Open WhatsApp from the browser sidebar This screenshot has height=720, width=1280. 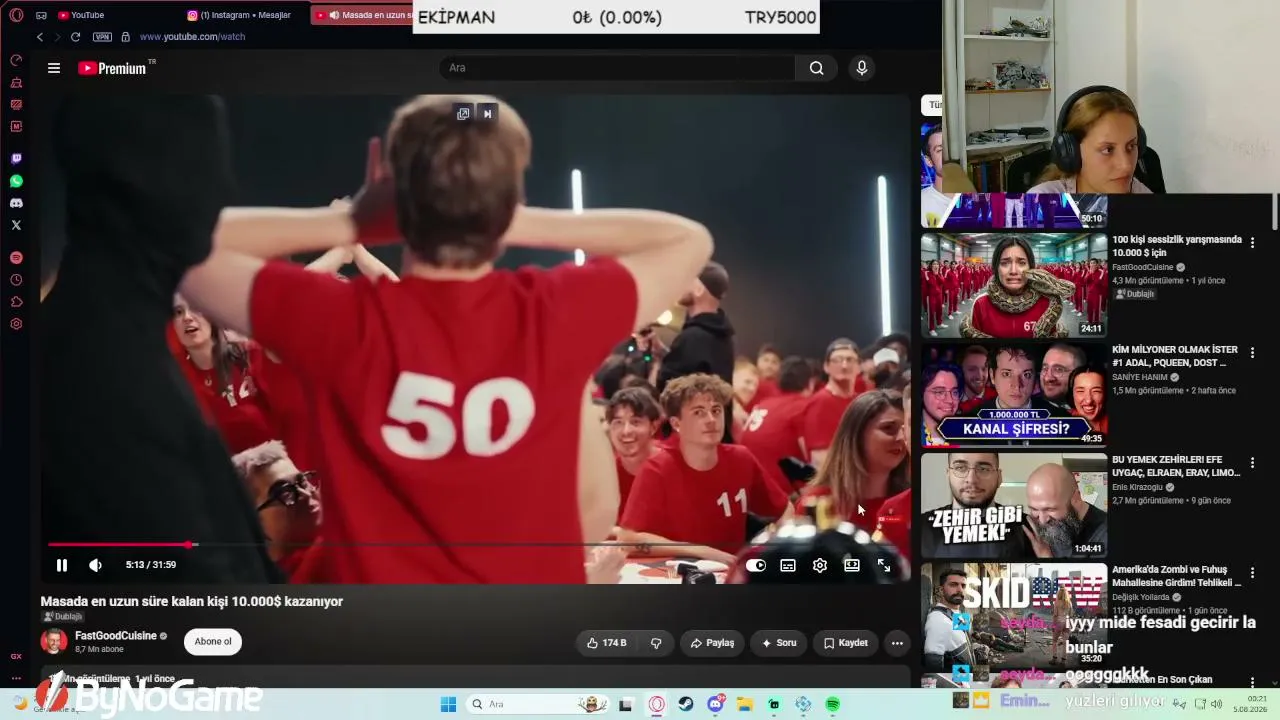point(16,181)
